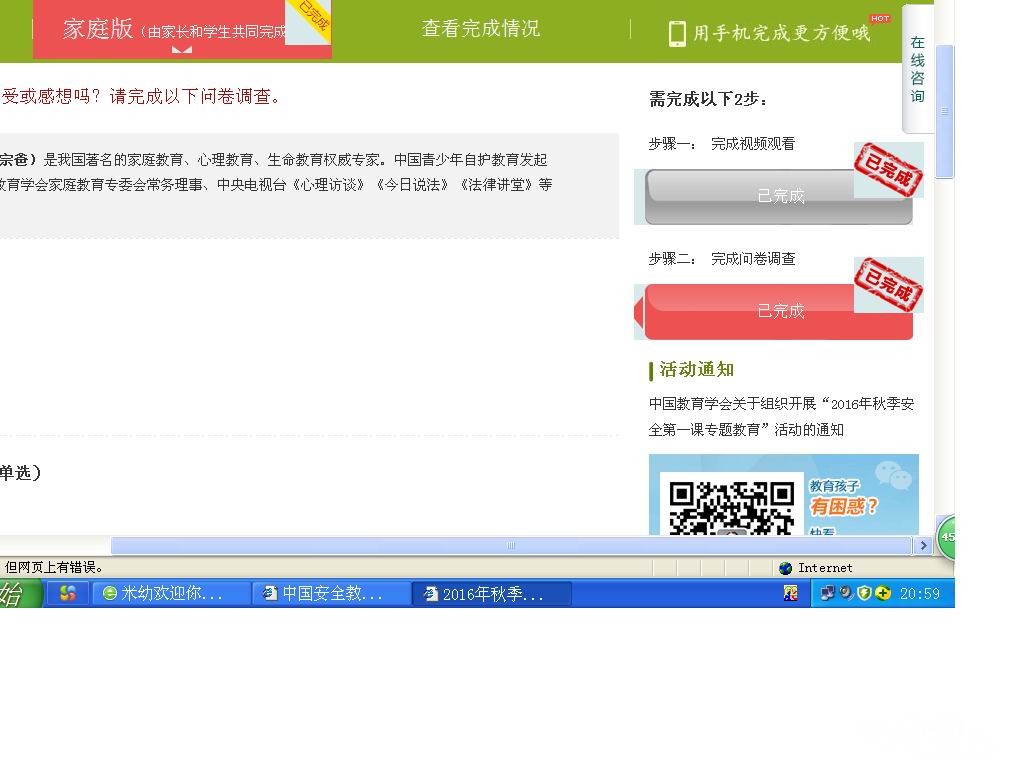Open the 查看完成情况 tab
Viewport: 1024px width, 768px height.
coord(480,29)
